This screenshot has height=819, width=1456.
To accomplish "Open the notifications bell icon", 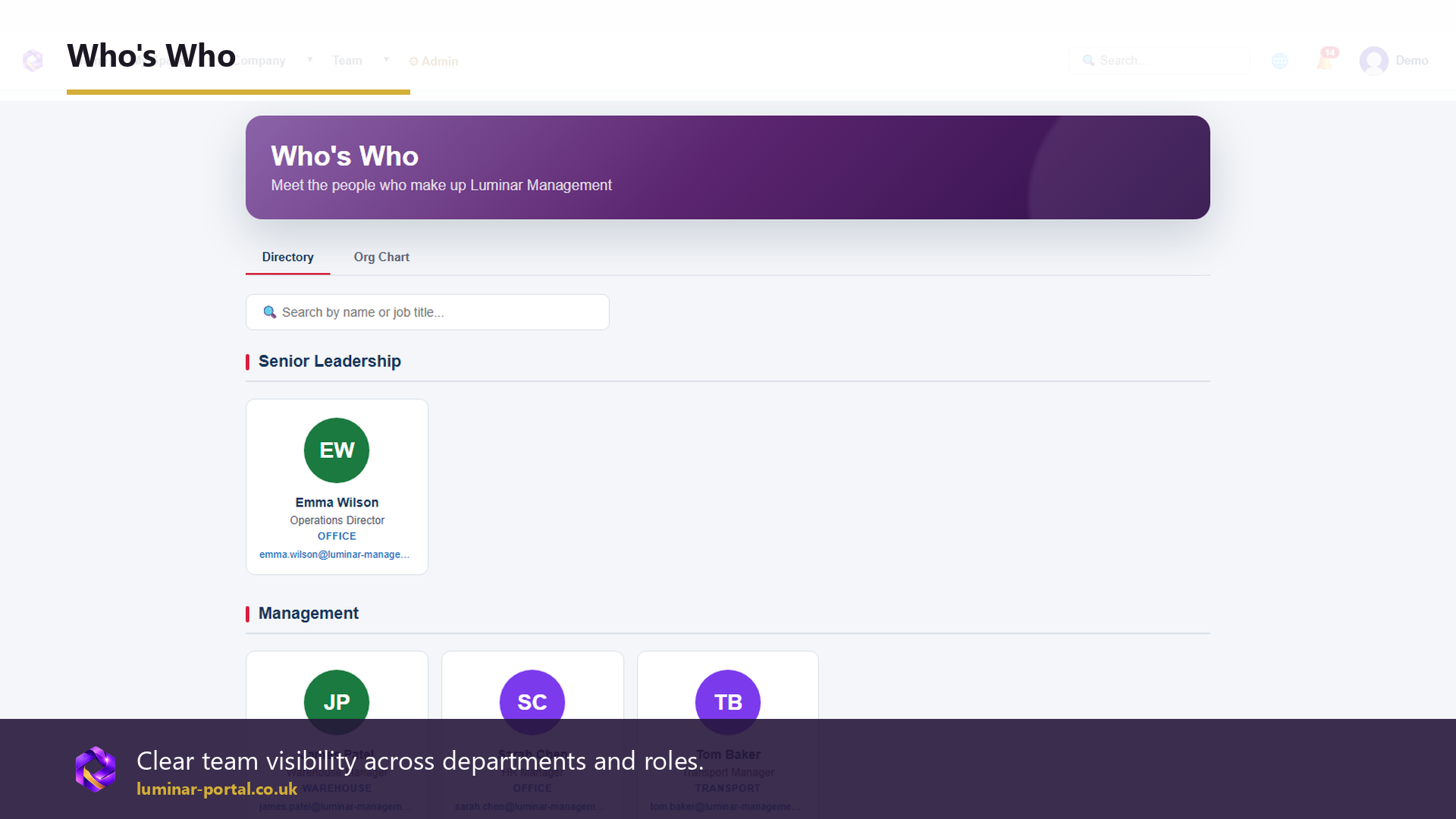I will 1326,59.
